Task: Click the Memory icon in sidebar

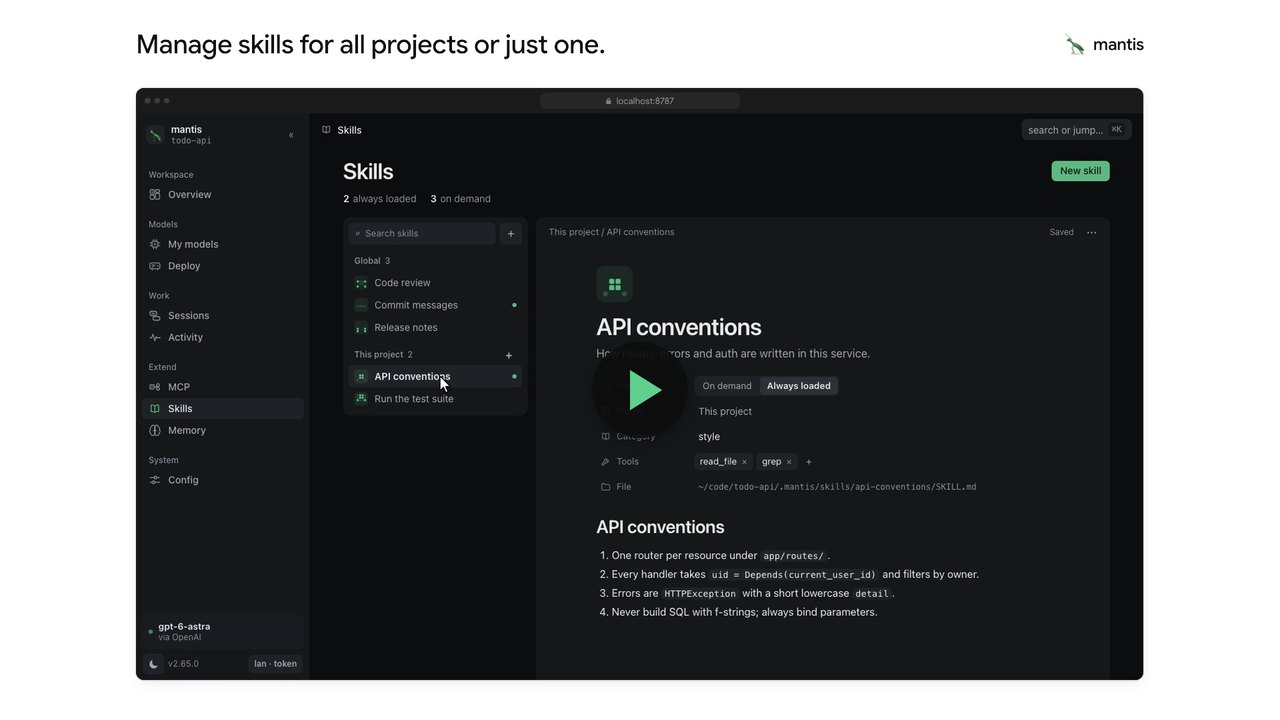Action: coord(155,431)
